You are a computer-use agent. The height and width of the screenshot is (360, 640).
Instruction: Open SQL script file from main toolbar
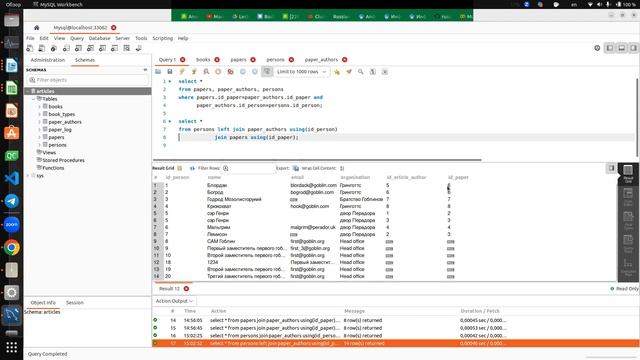point(42,48)
